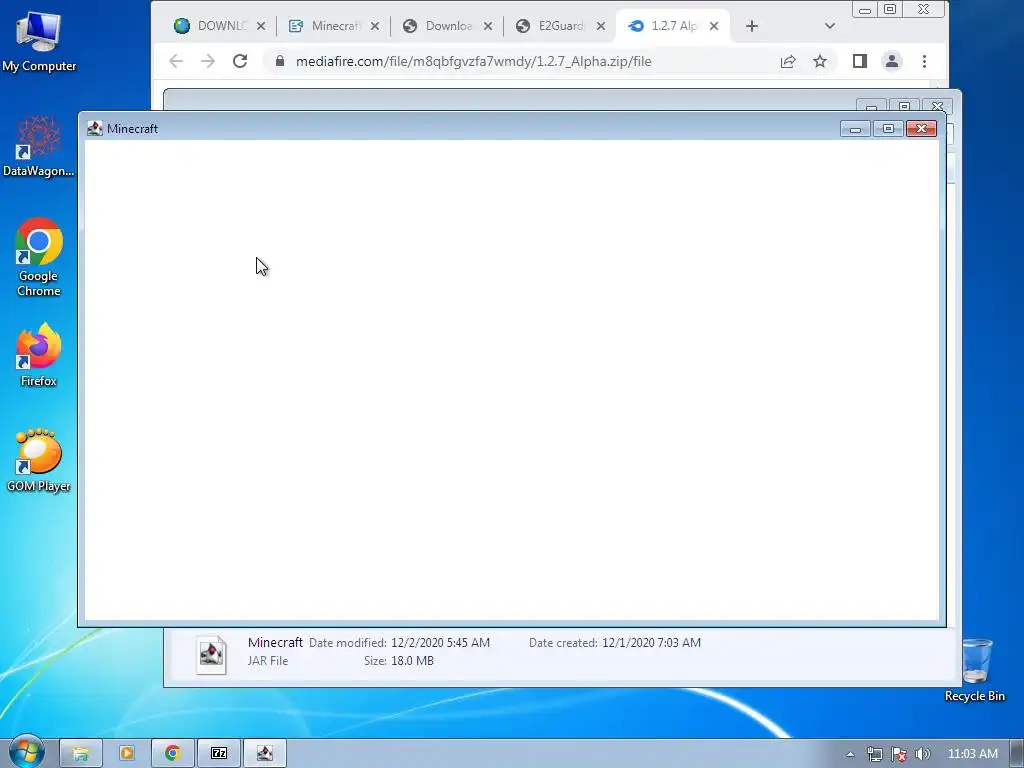Bookmark this page with the star

[x=820, y=61]
